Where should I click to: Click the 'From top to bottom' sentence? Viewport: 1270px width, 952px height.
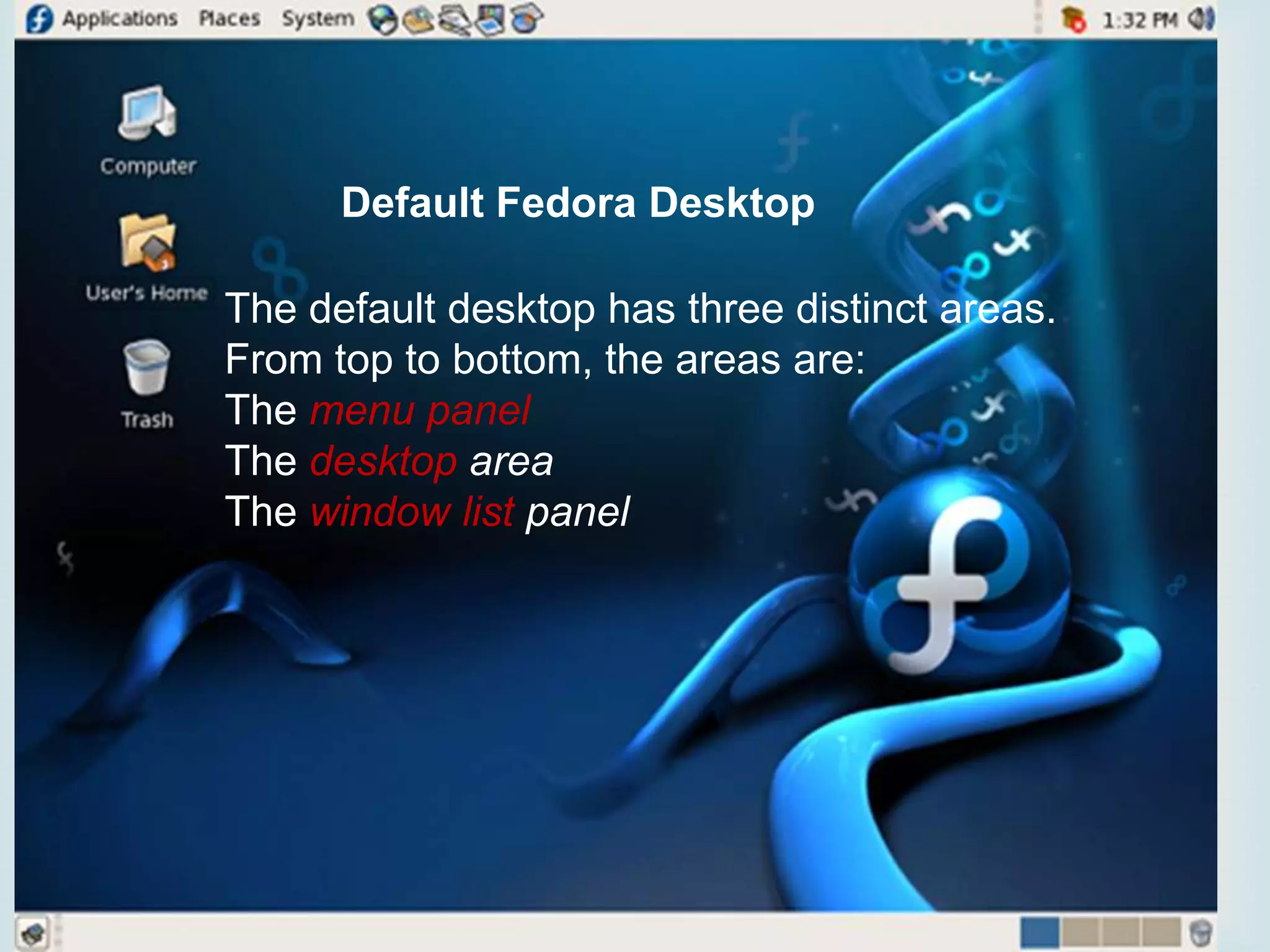(544, 360)
